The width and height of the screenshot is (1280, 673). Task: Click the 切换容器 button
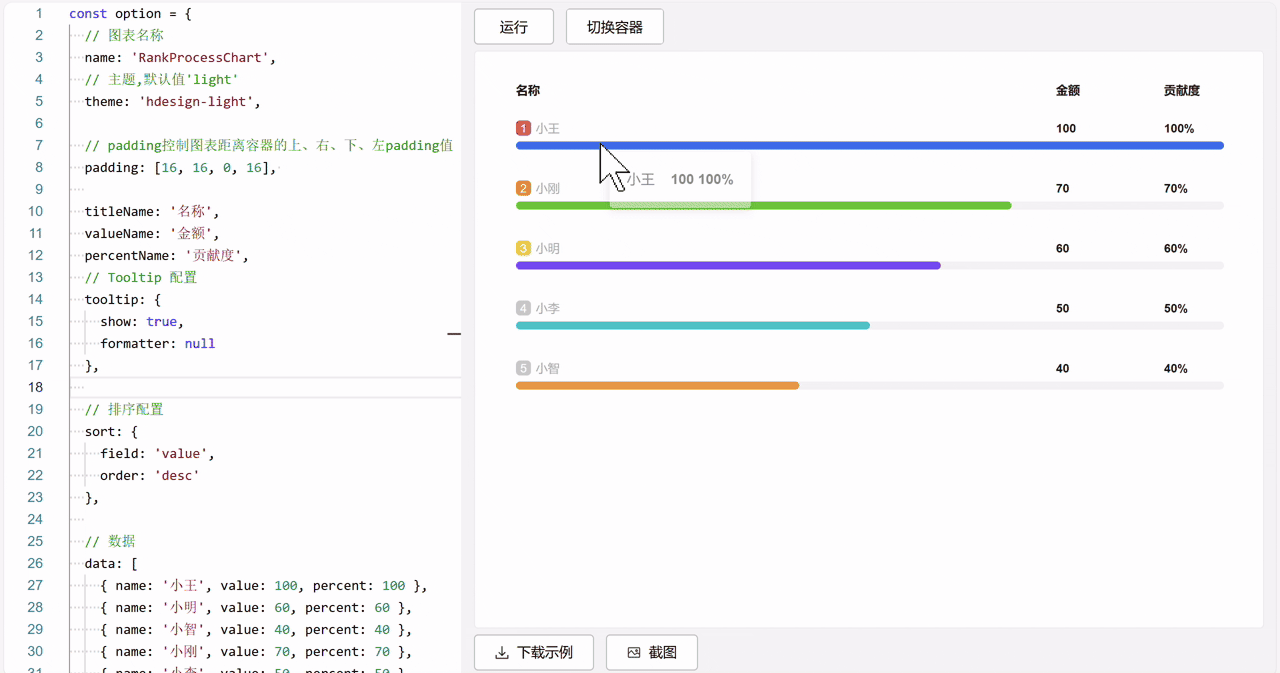(x=614, y=26)
